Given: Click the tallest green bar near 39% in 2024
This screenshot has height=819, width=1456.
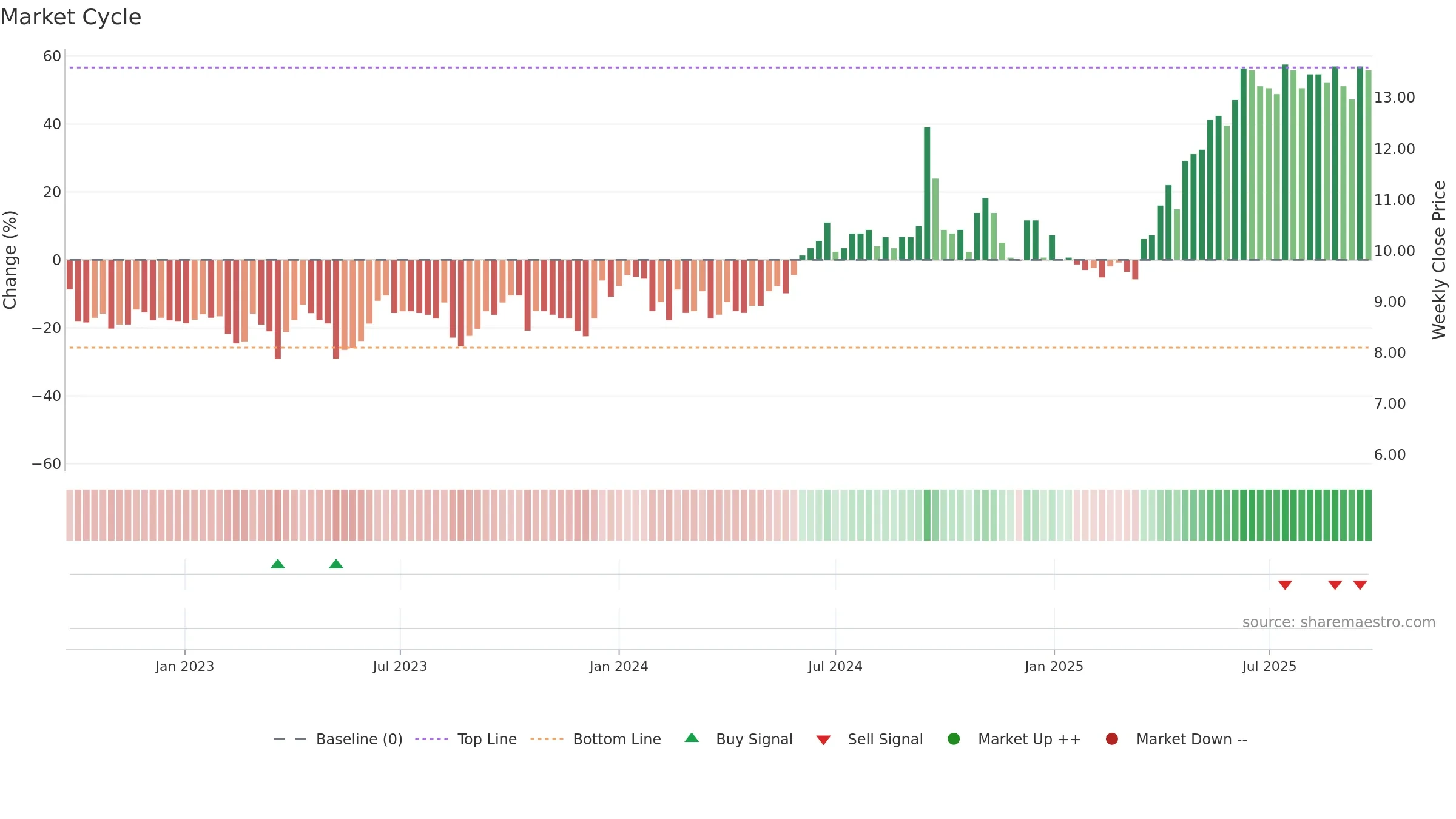Looking at the screenshot, I should coord(927,194).
